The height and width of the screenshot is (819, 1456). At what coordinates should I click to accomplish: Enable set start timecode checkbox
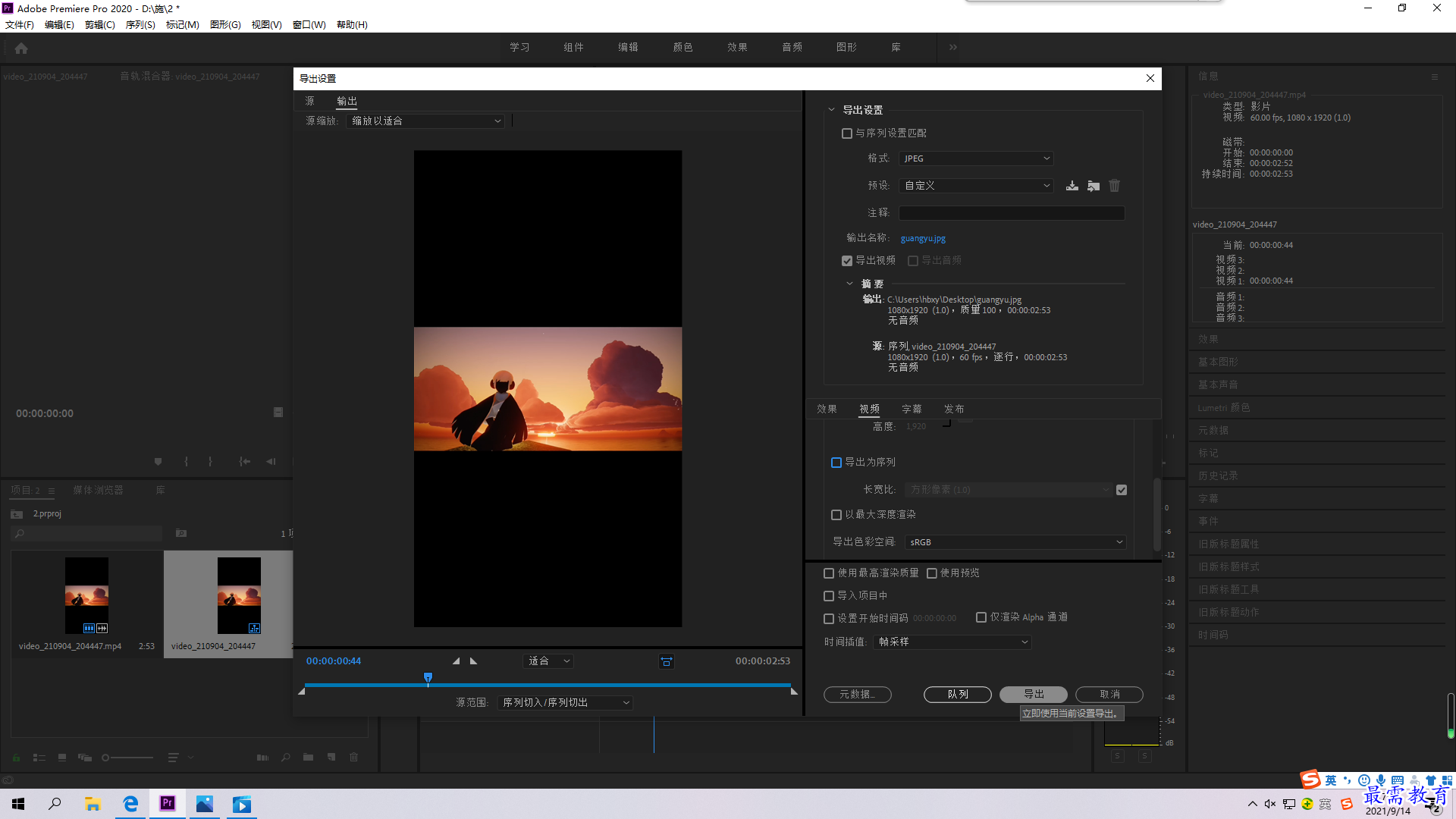828,619
